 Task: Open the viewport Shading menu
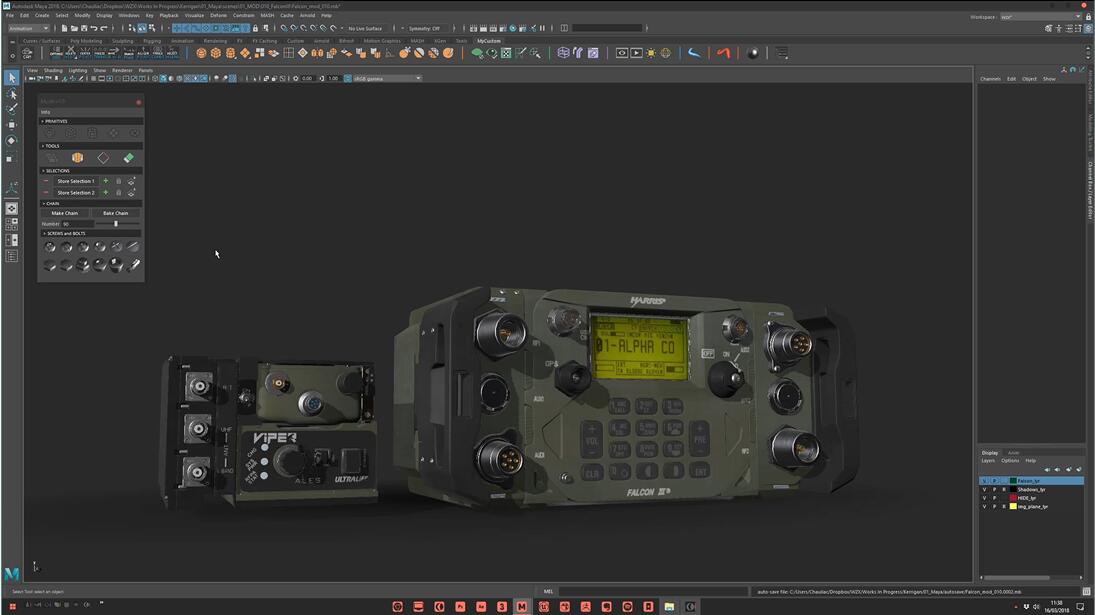53,71
